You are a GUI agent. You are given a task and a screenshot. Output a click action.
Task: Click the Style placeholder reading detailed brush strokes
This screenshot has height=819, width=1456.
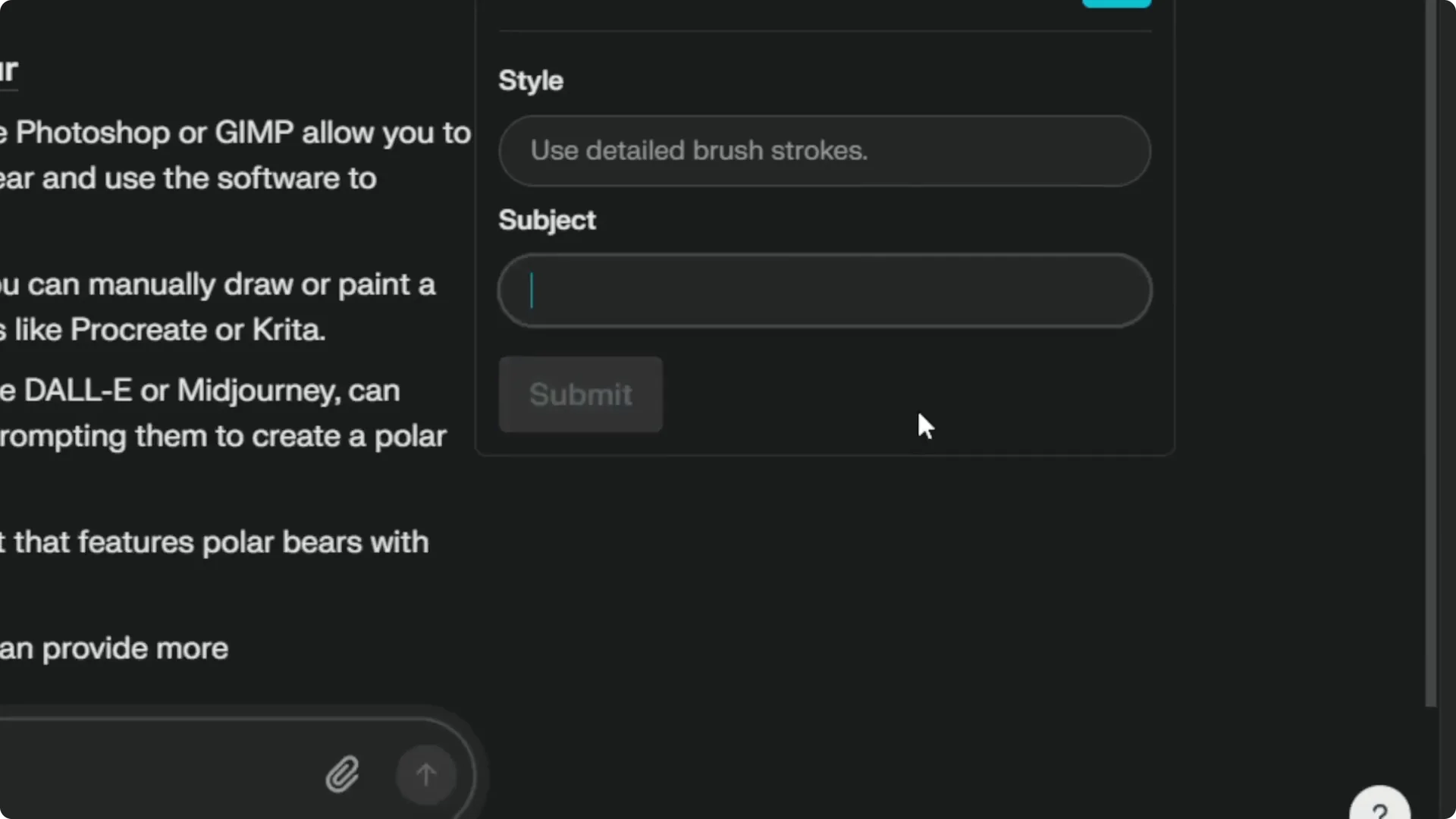[x=699, y=150]
